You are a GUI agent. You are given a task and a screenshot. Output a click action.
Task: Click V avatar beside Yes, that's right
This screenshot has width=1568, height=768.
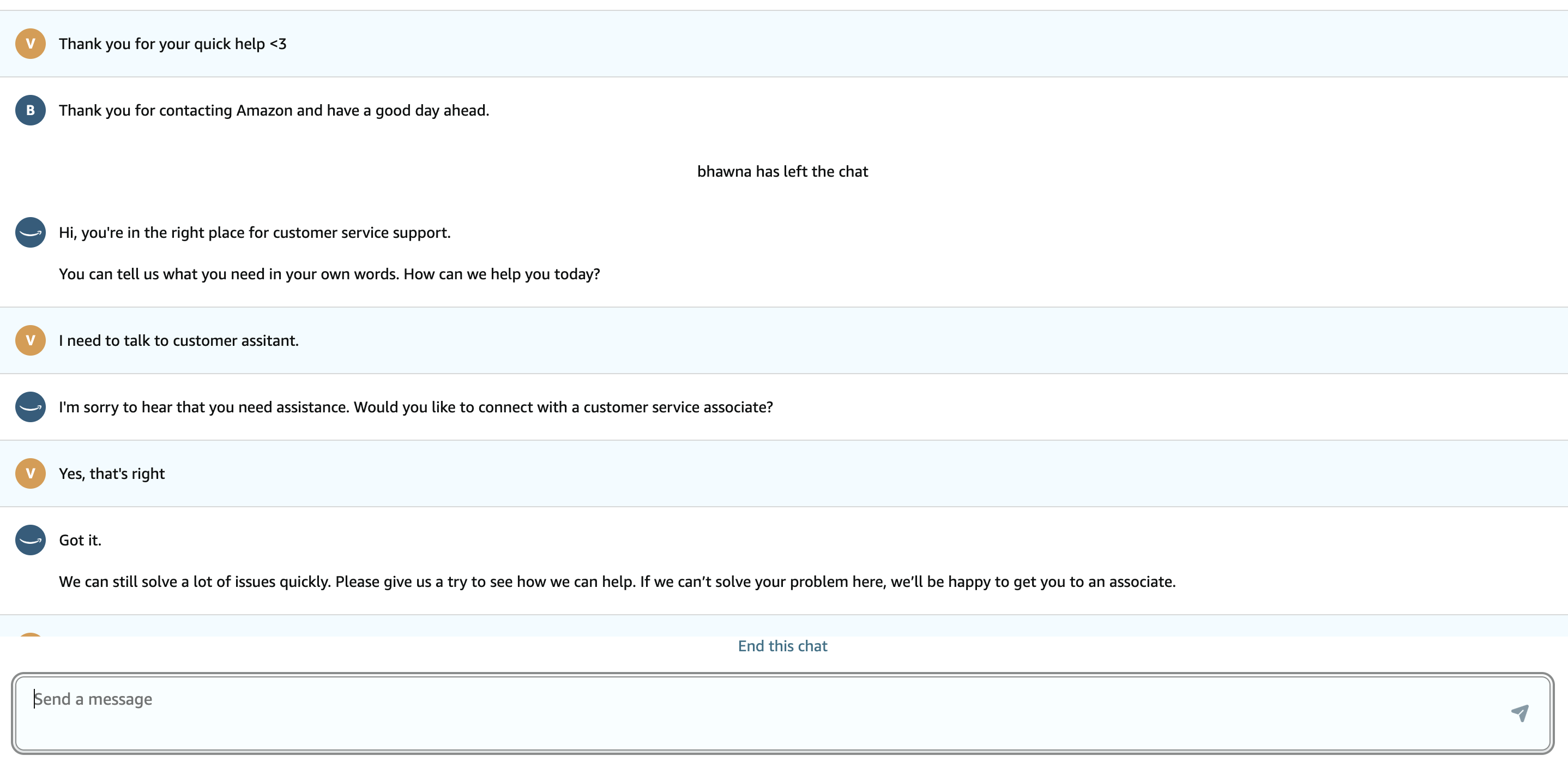(31, 473)
